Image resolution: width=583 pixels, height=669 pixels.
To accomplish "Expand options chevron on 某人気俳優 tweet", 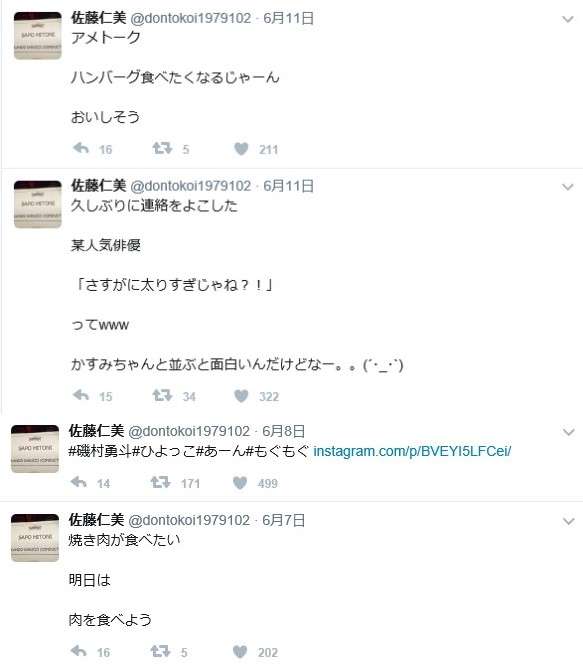I will (568, 187).
